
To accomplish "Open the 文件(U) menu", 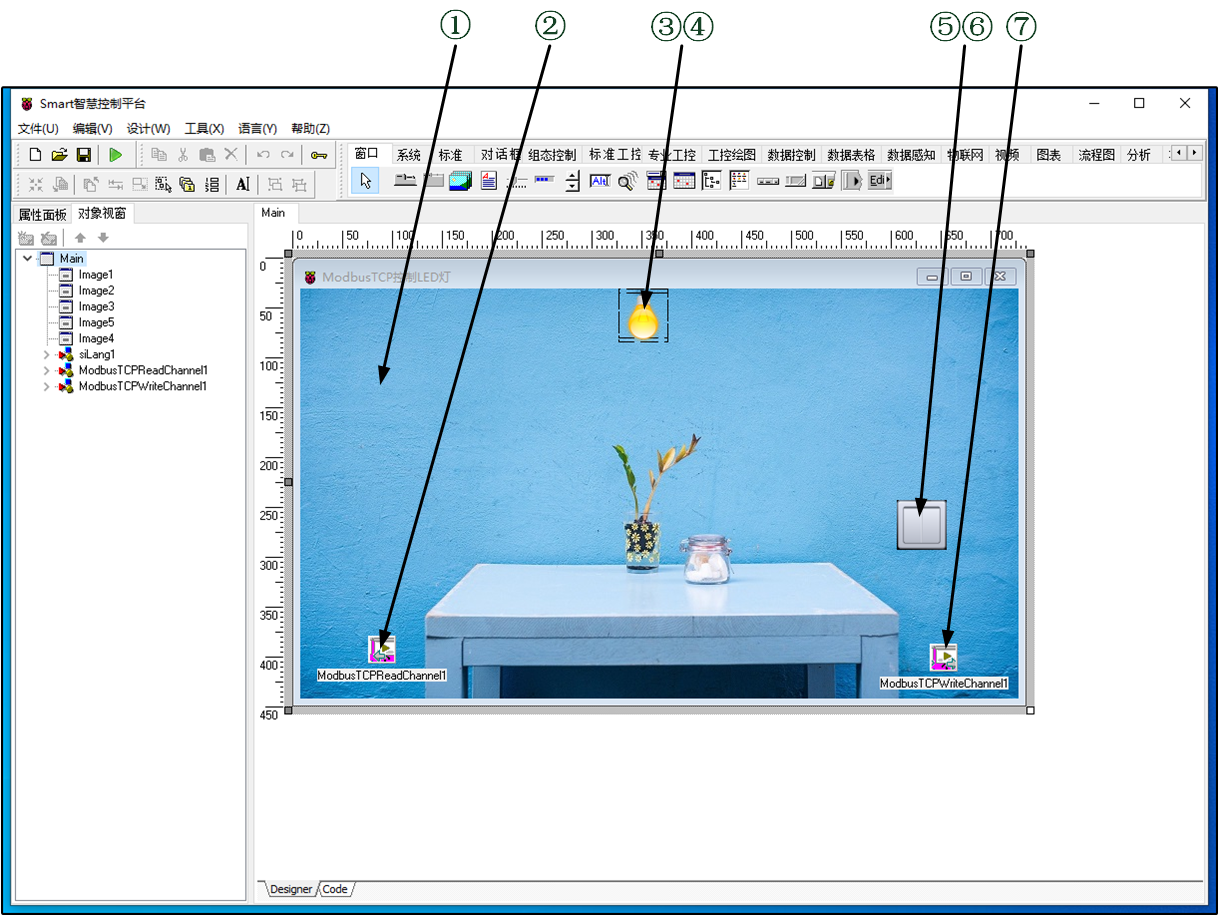I will point(38,129).
